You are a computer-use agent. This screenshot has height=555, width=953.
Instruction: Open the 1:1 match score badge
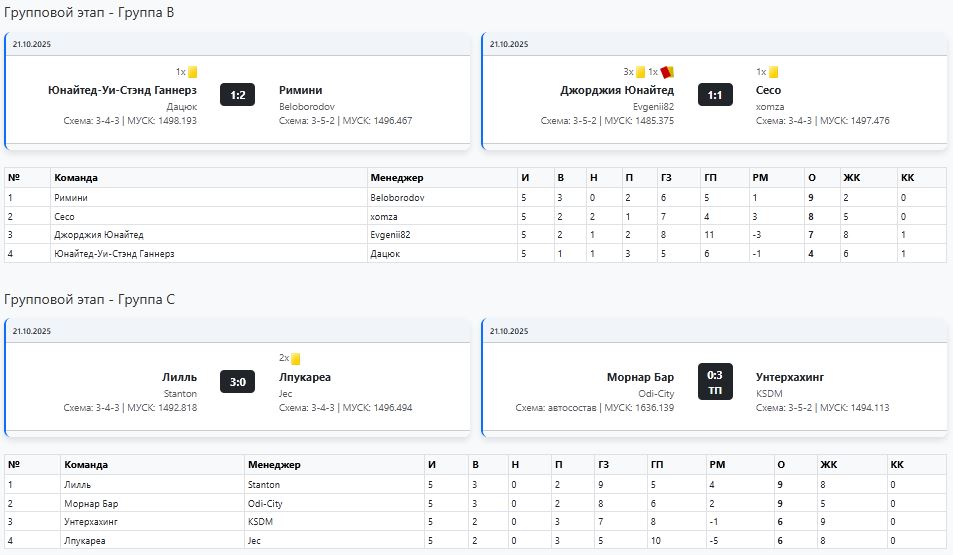[x=715, y=95]
